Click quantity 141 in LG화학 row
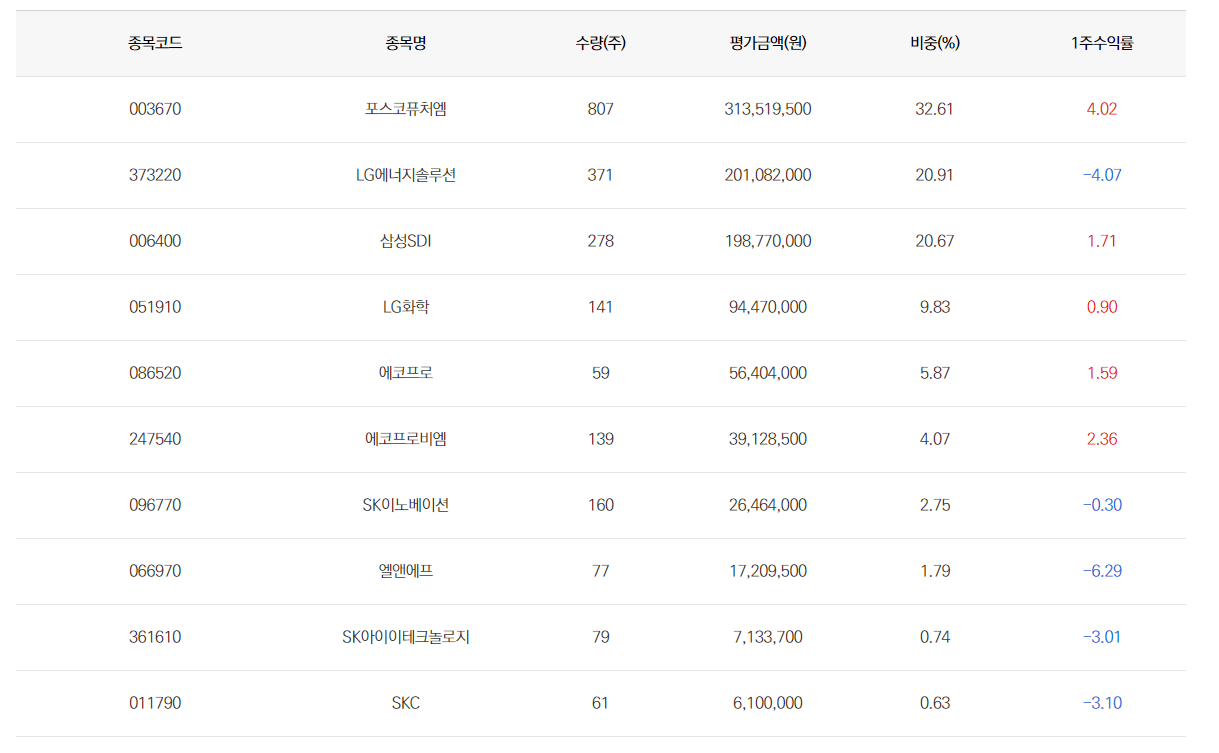 [x=601, y=307]
